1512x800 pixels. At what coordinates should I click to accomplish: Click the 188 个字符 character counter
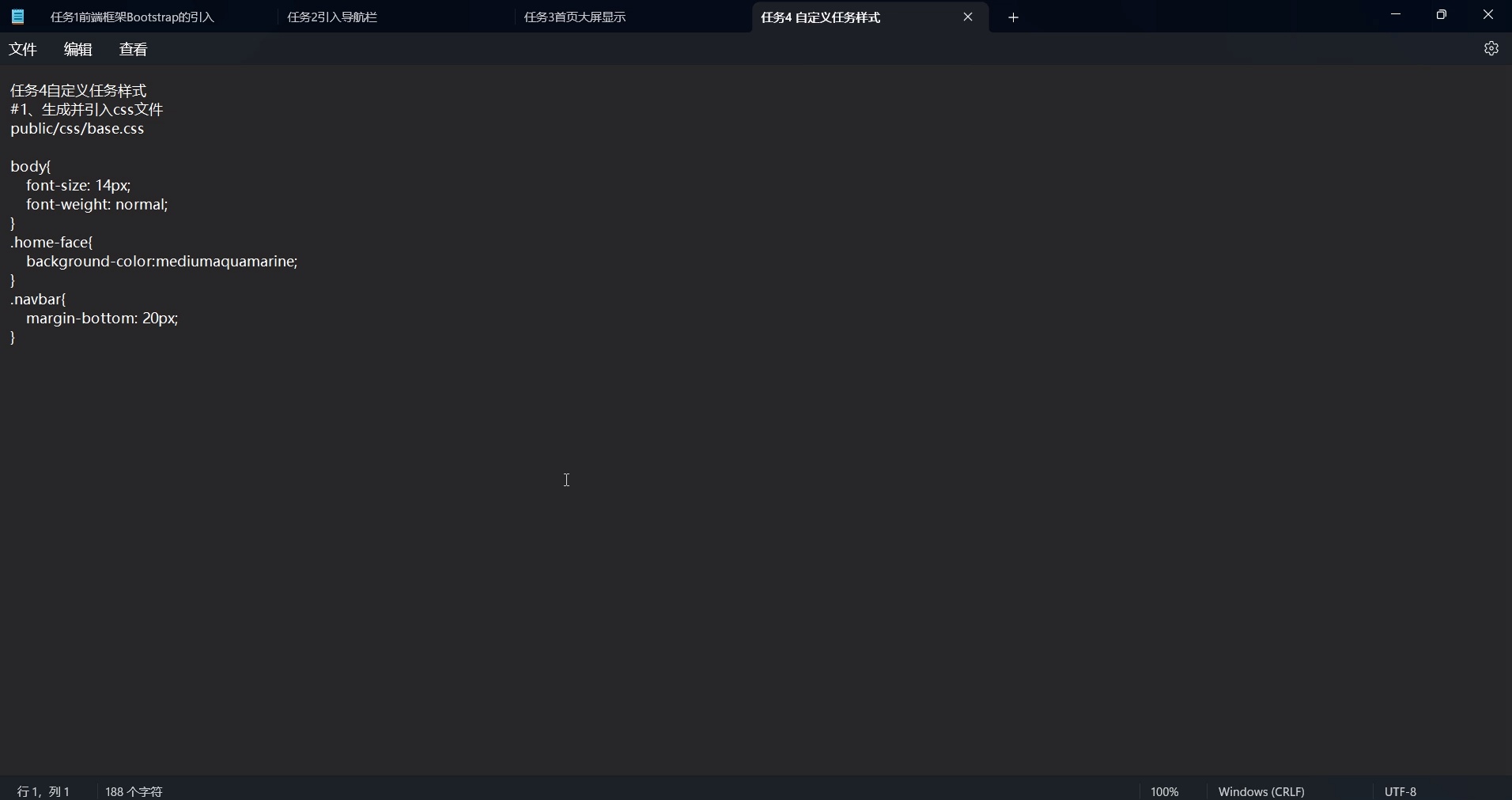(134, 791)
